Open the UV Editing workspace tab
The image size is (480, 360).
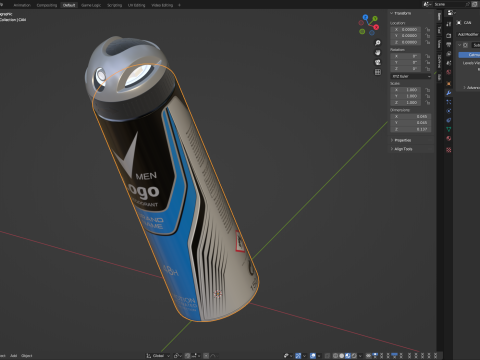[137, 5]
